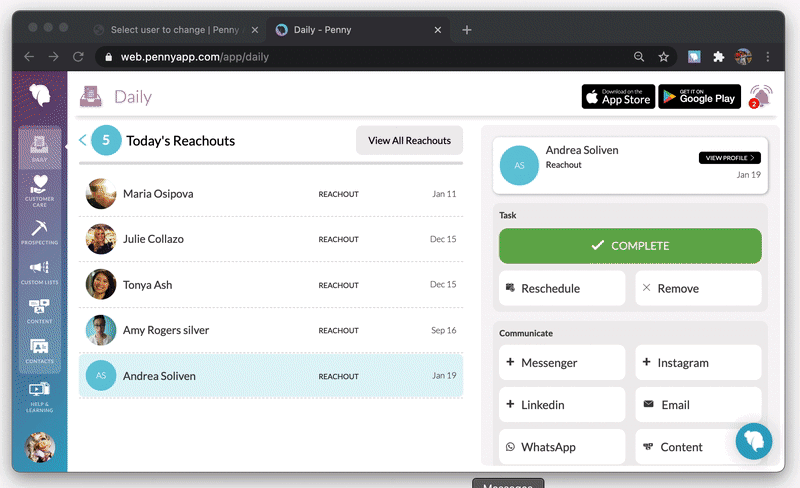Close the Daily - Penny tab
This screenshot has height=488, width=800.
click(438, 30)
